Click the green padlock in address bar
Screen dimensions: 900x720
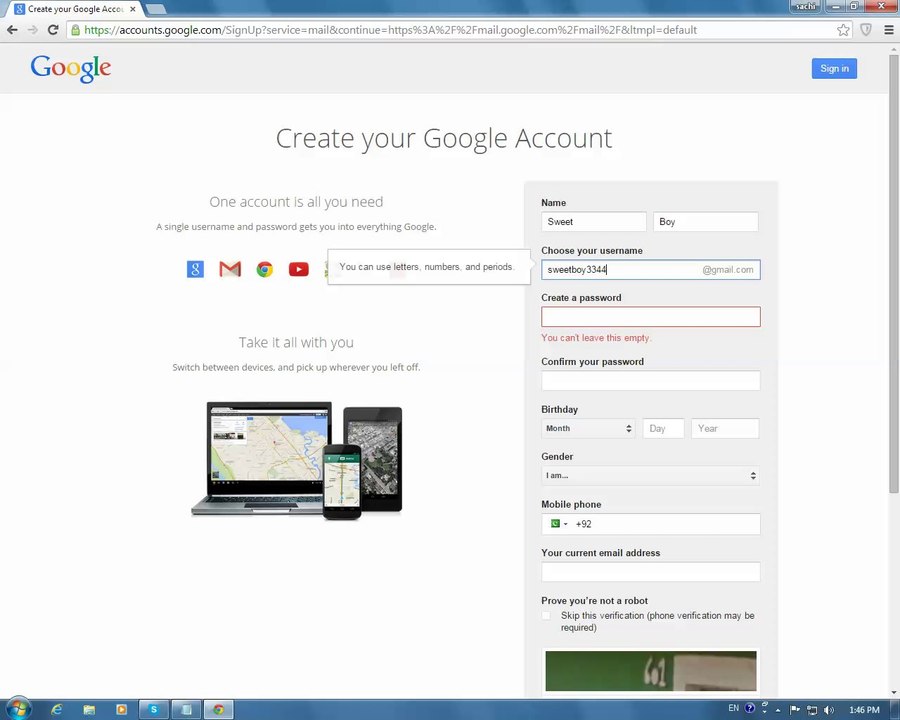[x=75, y=30]
